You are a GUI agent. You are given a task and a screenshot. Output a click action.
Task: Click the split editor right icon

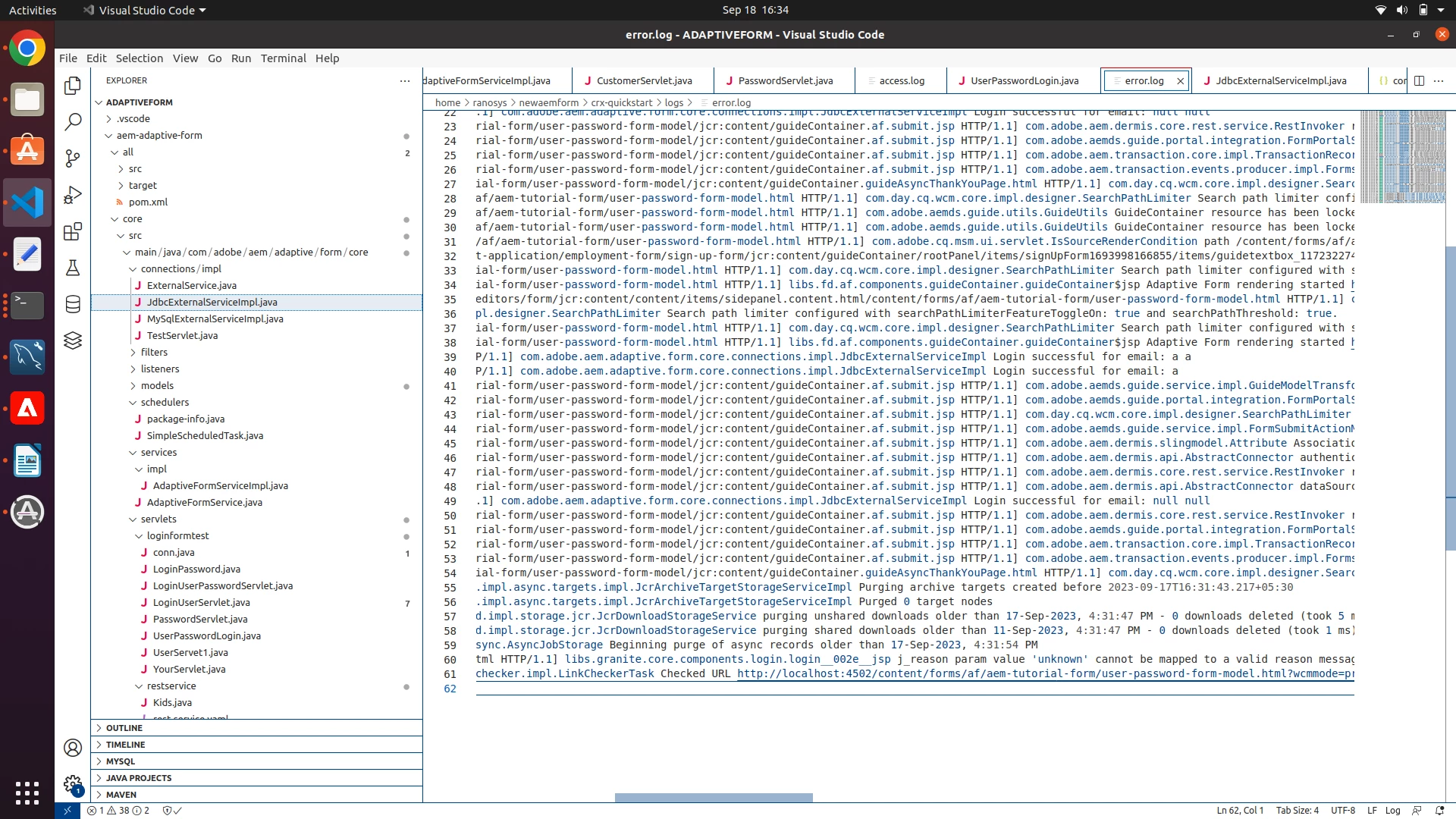pyautogui.click(x=1420, y=80)
